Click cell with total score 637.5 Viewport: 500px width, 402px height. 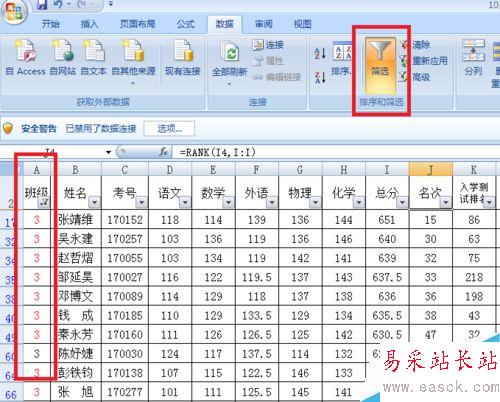point(387,277)
